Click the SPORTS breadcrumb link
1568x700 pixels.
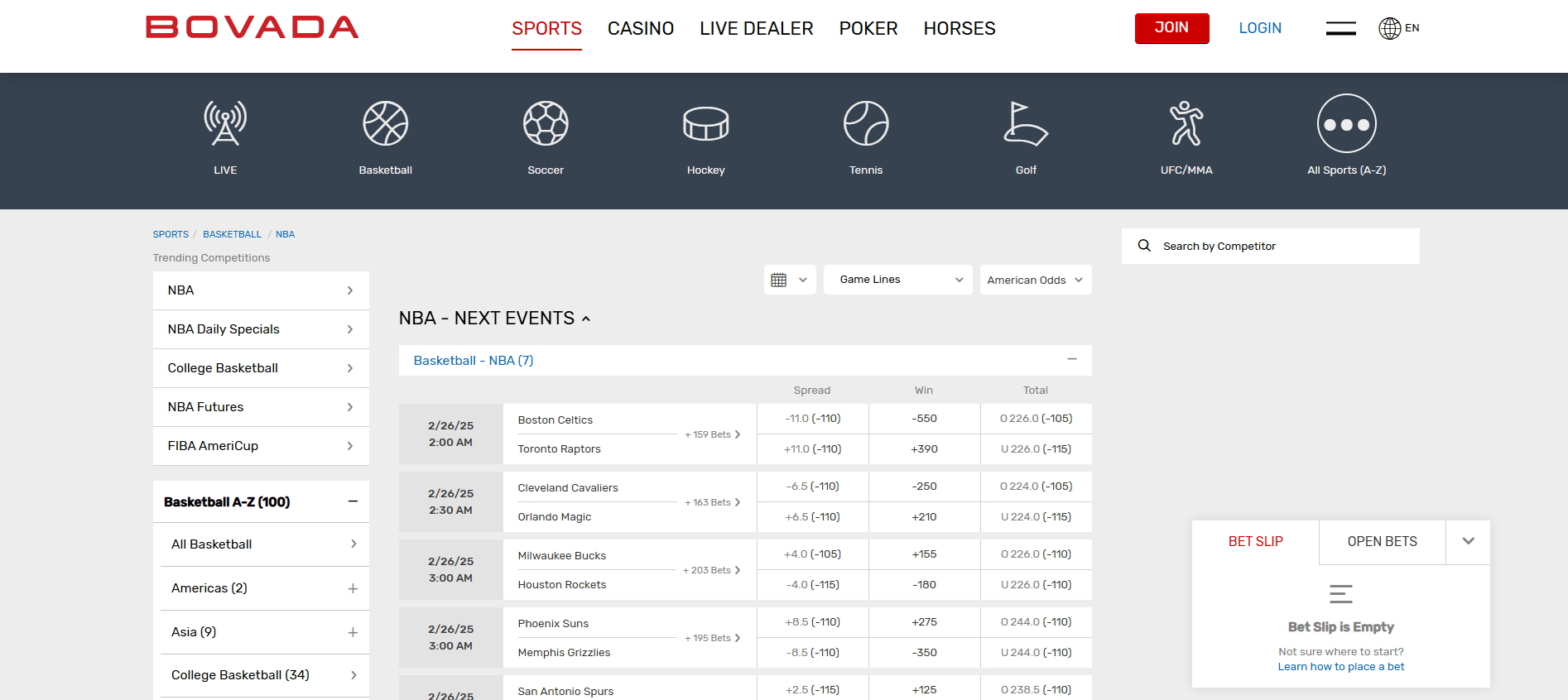(x=171, y=234)
